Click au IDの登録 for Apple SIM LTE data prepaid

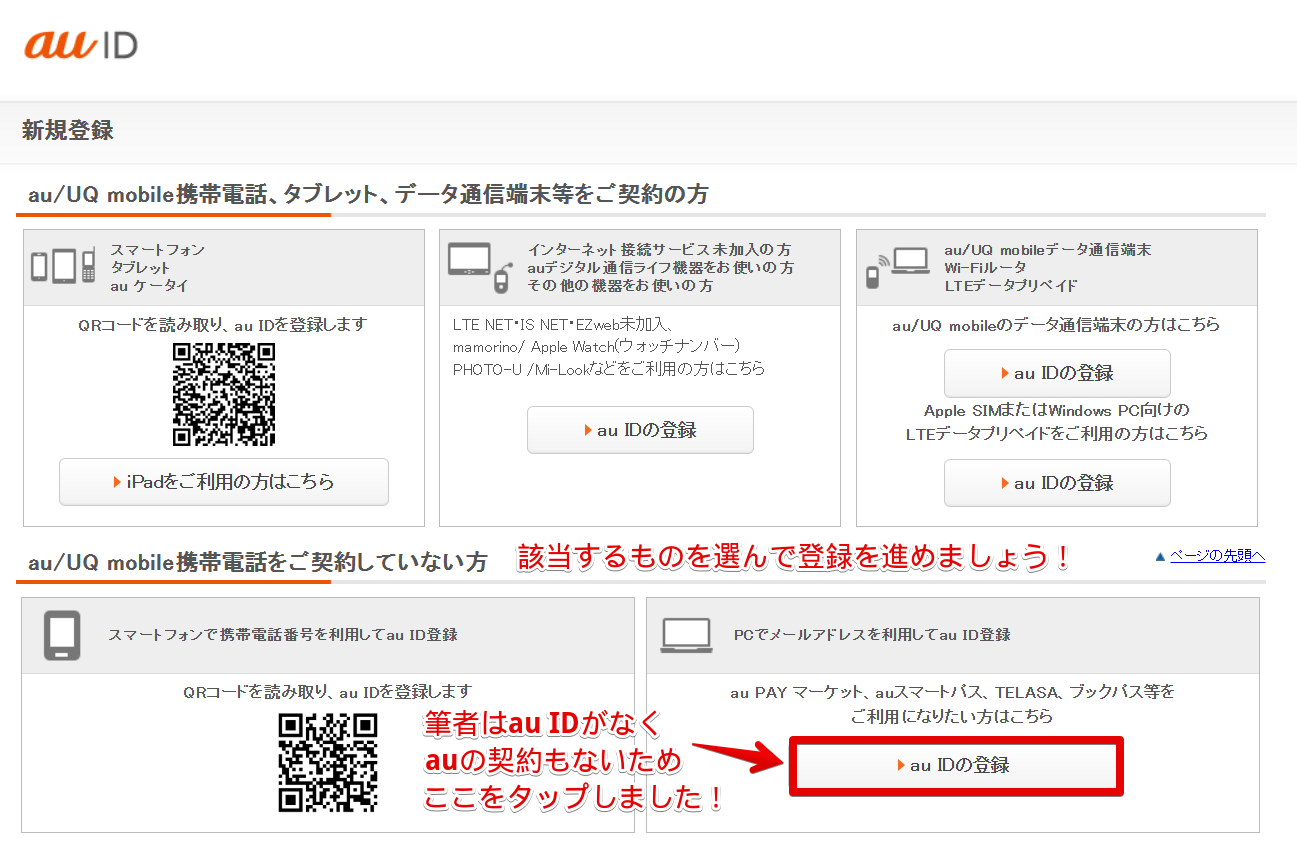(1057, 483)
